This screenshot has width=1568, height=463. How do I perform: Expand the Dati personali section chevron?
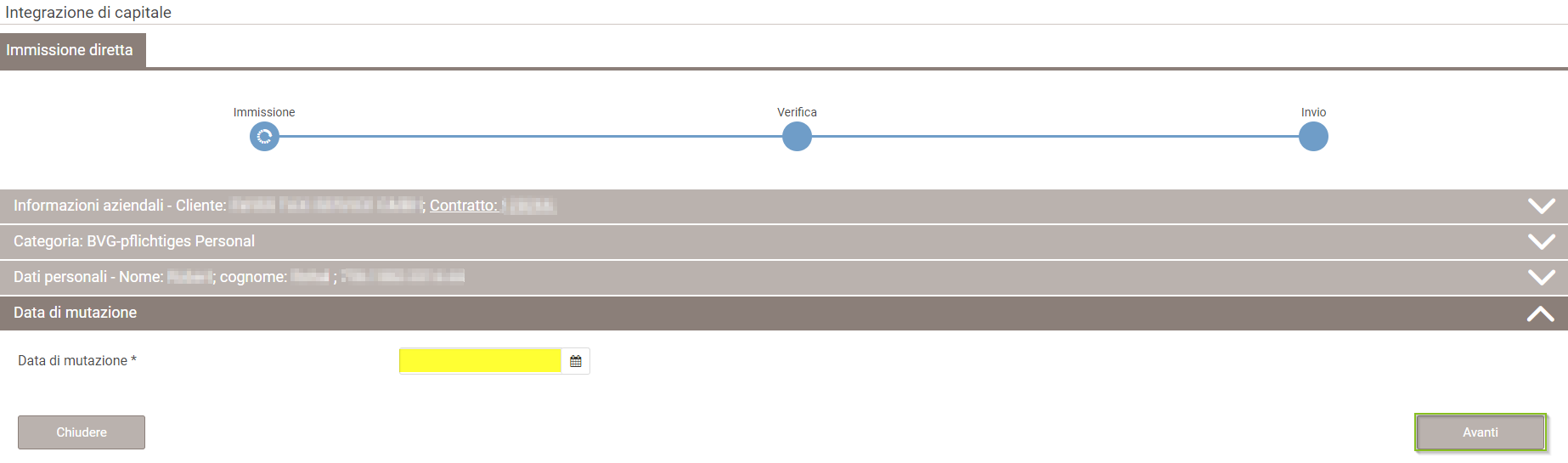tap(1541, 277)
